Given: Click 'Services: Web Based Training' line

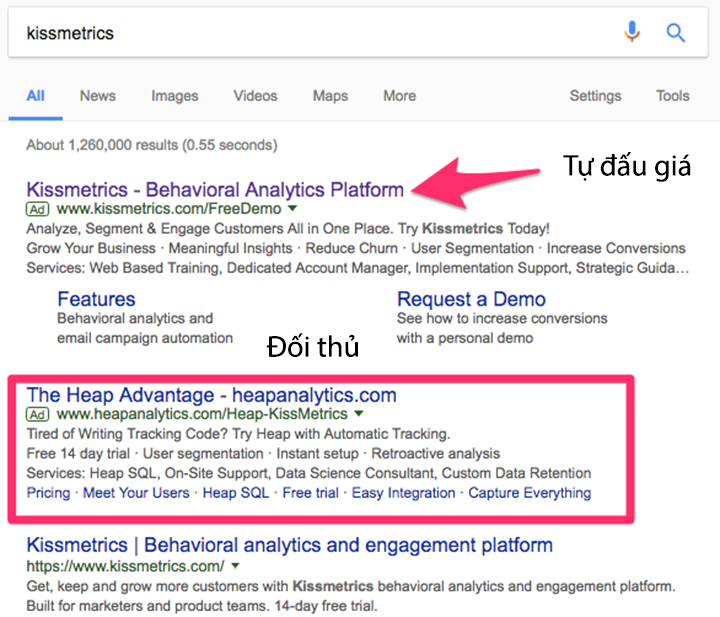Looking at the screenshot, I should click(358, 268).
